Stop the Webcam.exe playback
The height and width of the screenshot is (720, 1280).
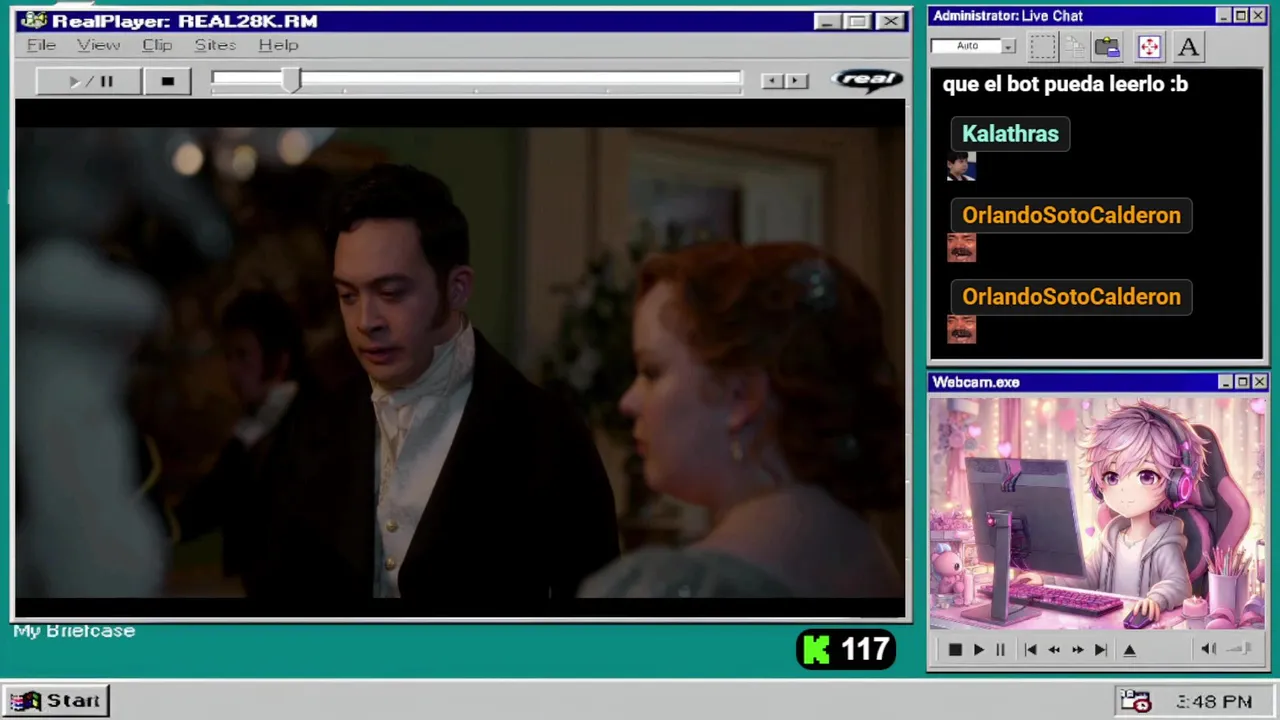(954, 650)
